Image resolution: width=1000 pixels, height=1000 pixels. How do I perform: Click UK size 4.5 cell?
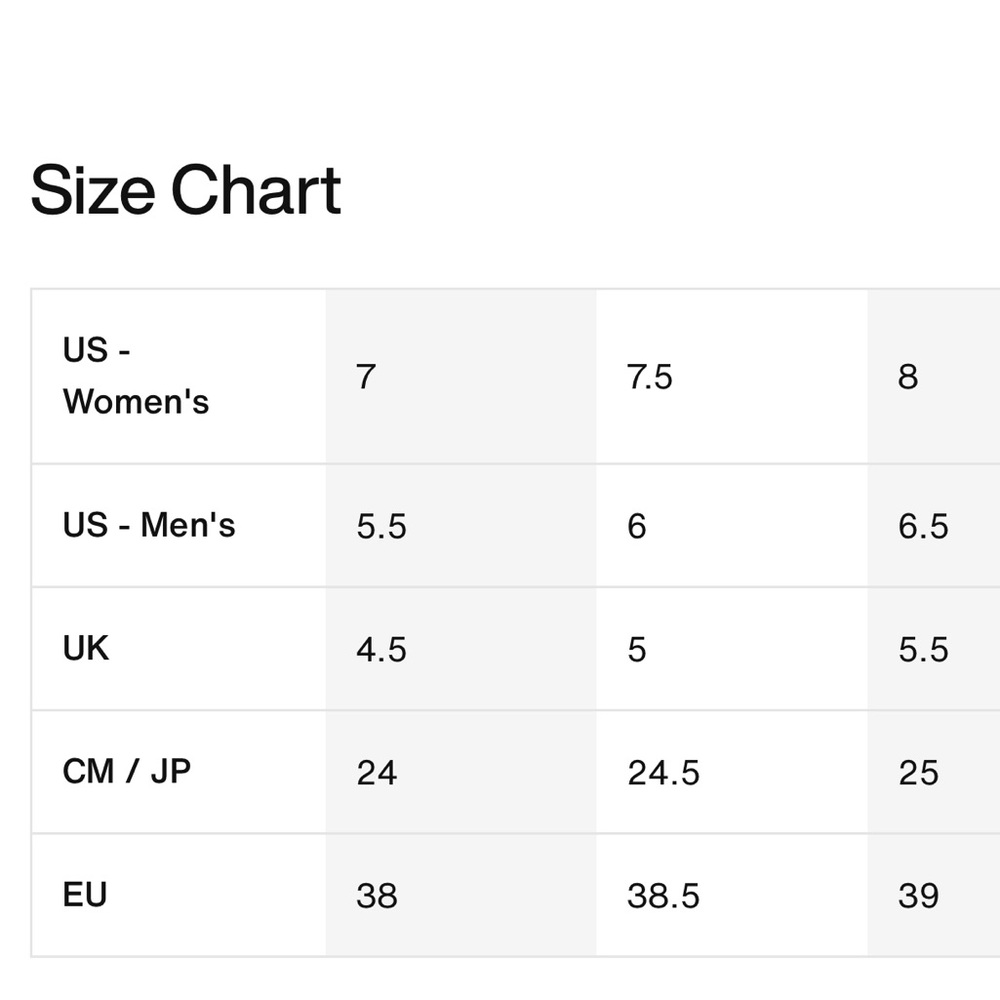(461, 649)
